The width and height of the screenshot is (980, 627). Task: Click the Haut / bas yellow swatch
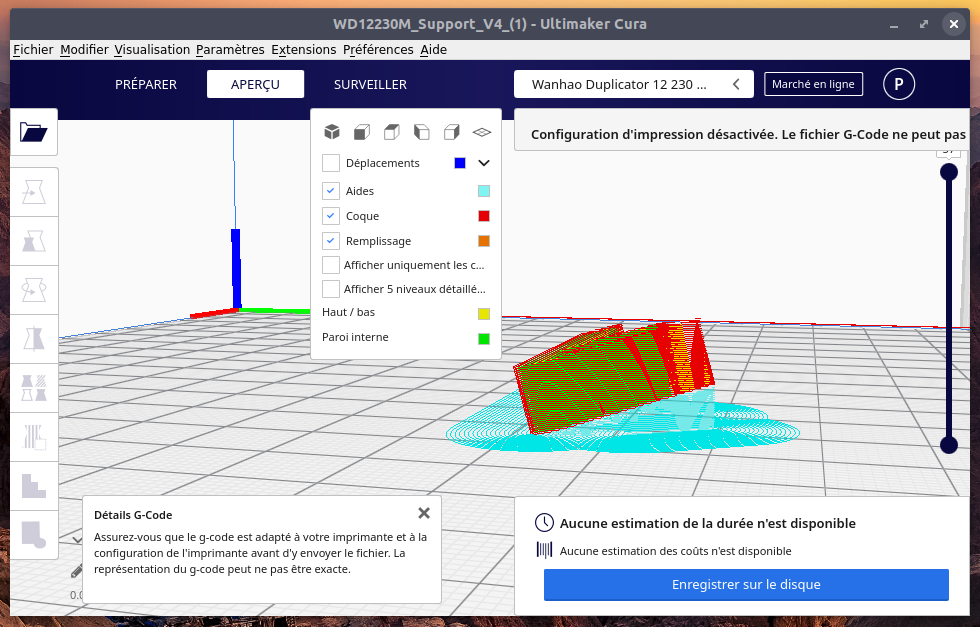click(x=484, y=313)
